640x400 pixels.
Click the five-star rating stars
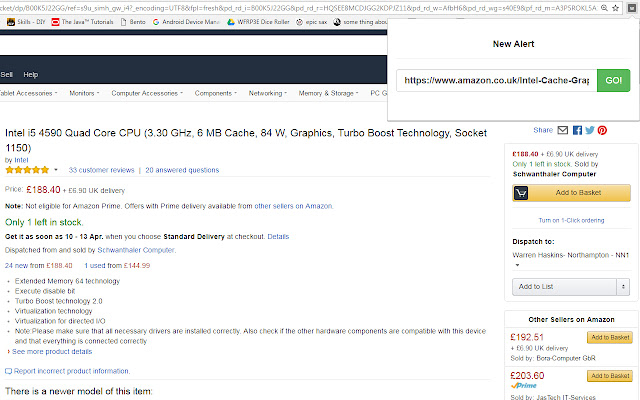(x=27, y=170)
